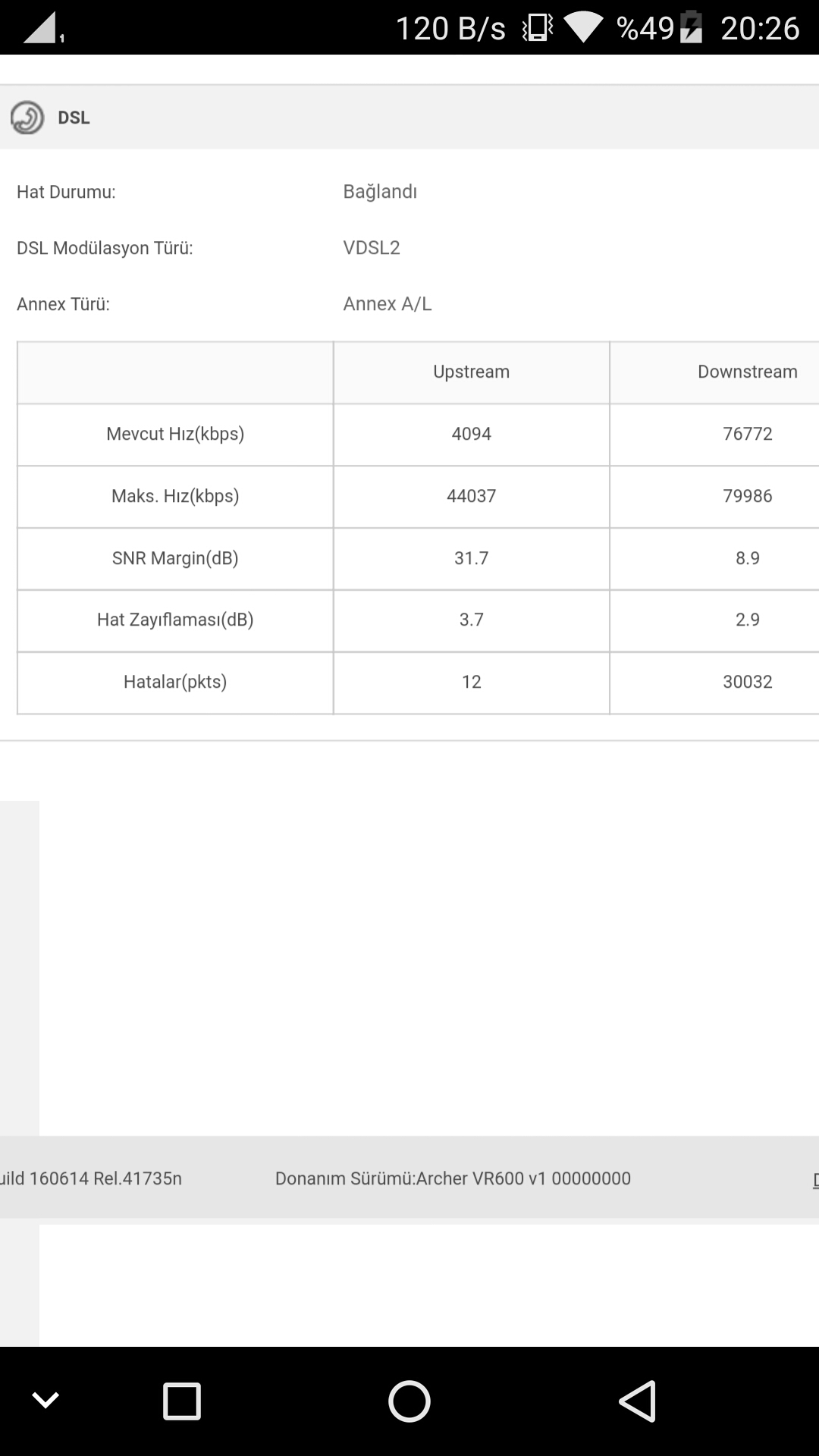Tap the Android back navigation button
The height and width of the screenshot is (1456, 819).
pyautogui.click(x=638, y=1401)
